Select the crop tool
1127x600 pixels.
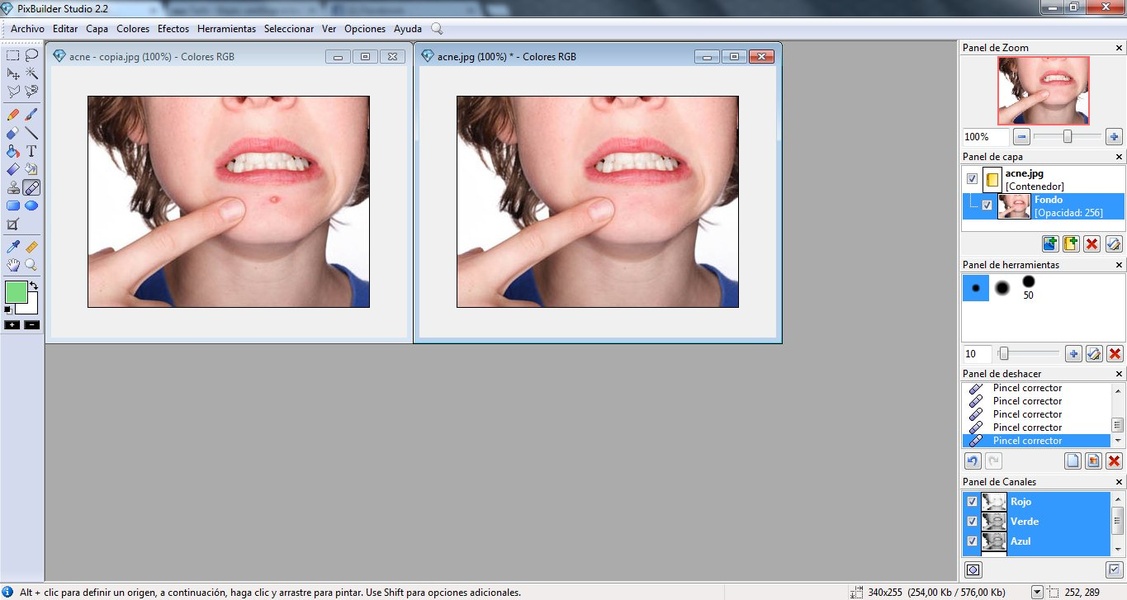(x=13, y=224)
